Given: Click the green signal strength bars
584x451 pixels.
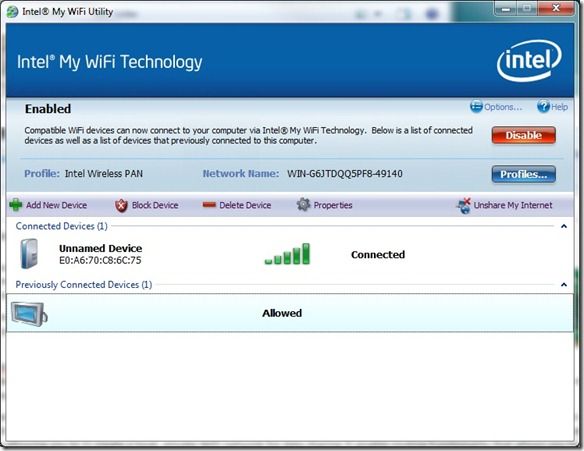Looking at the screenshot, I should pyautogui.click(x=287, y=254).
